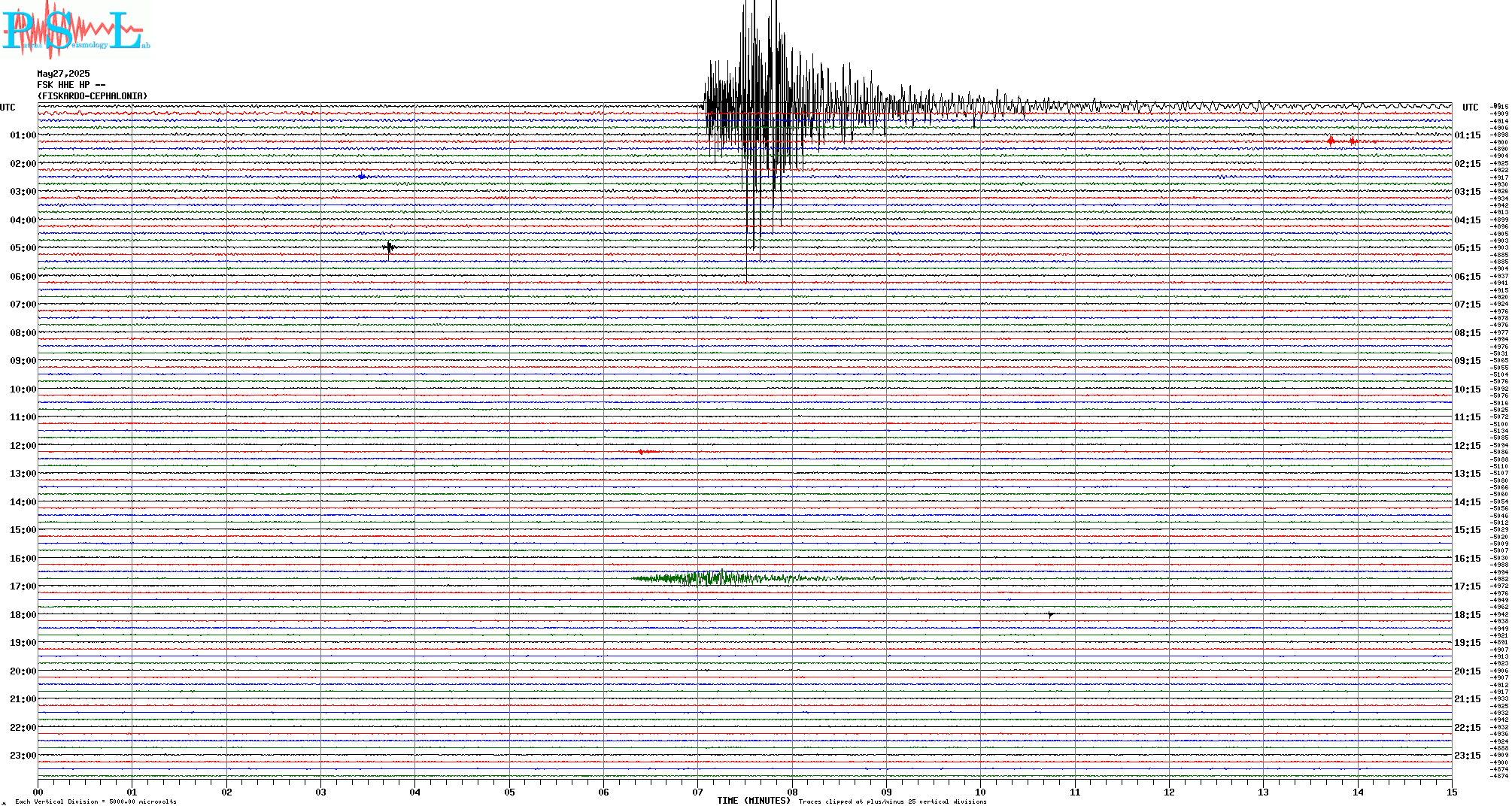
Task: Click the 10:15 time label
Action: click(1468, 389)
